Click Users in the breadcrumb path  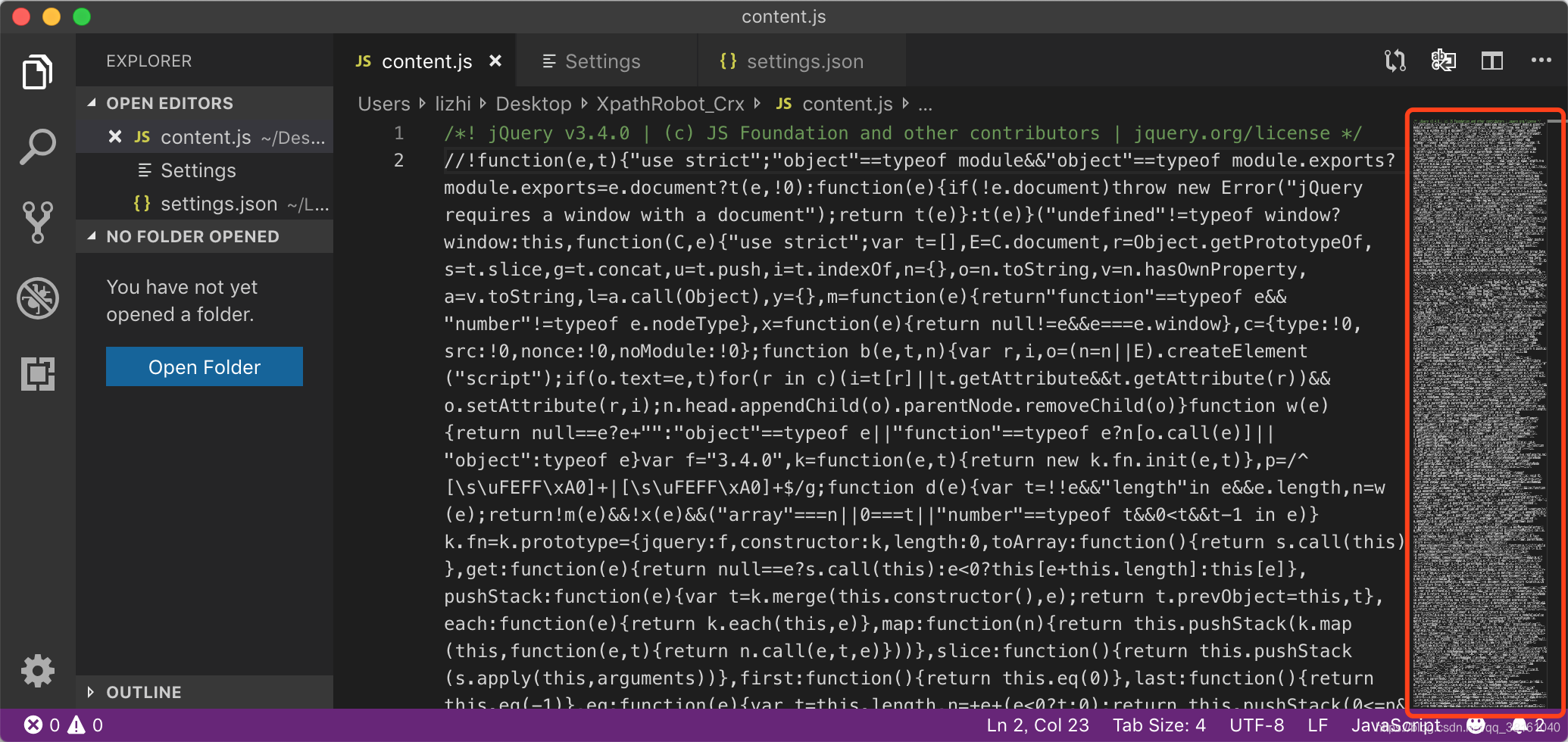click(x=383, y=104)
